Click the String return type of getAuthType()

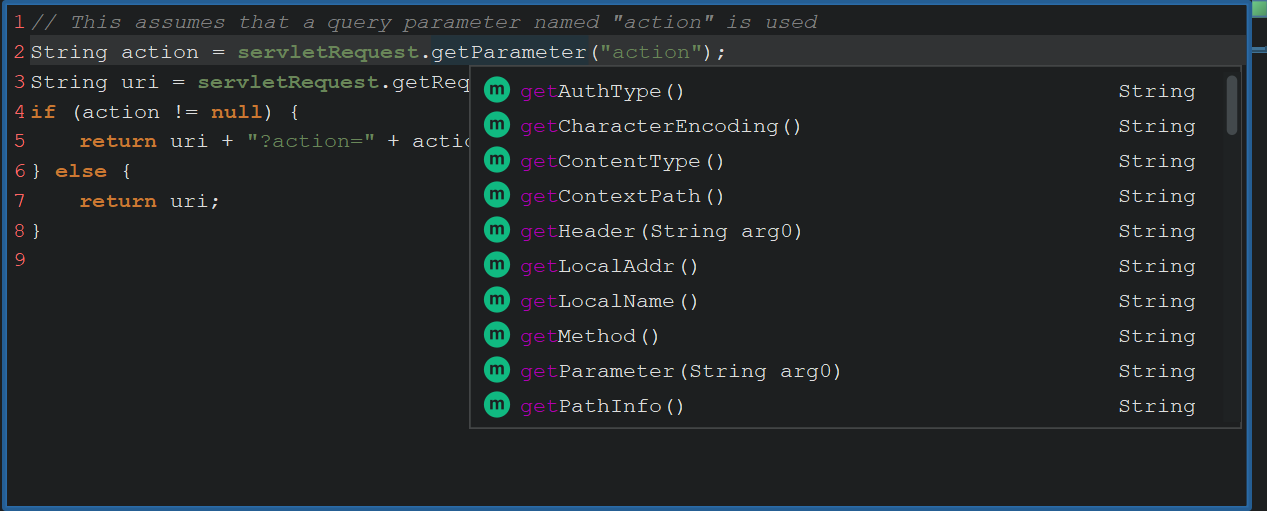(x=1156, y=91)
